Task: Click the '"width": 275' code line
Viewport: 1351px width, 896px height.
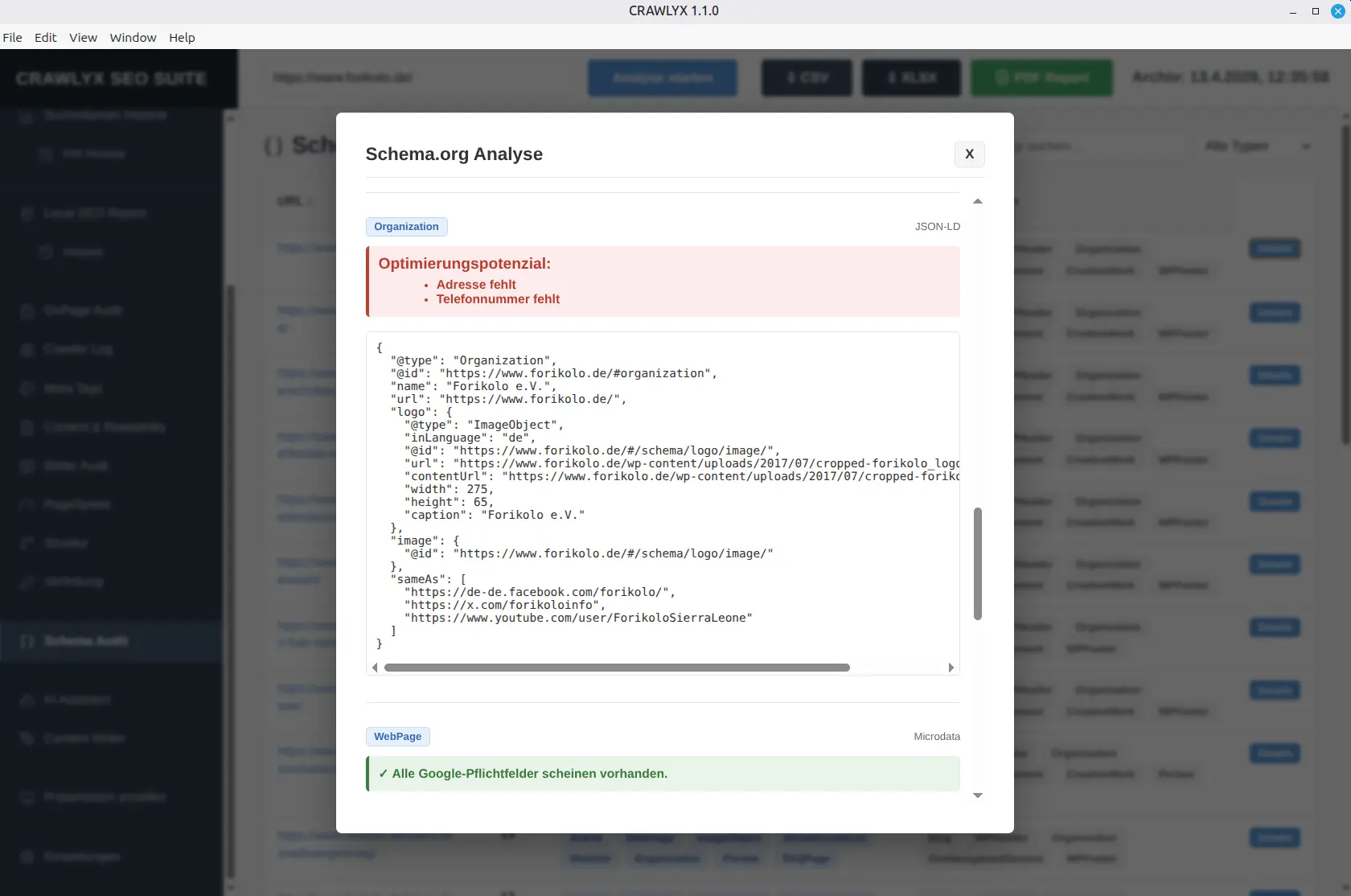Action: (449, 489)
